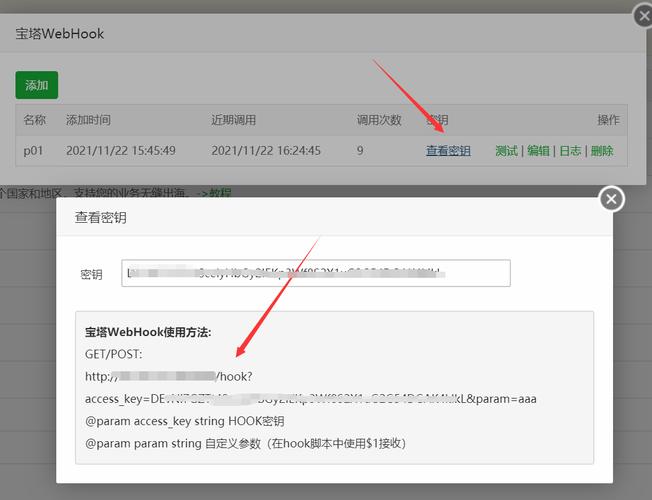
Task: Click the call count value 9
Action: tap(360, 151)
